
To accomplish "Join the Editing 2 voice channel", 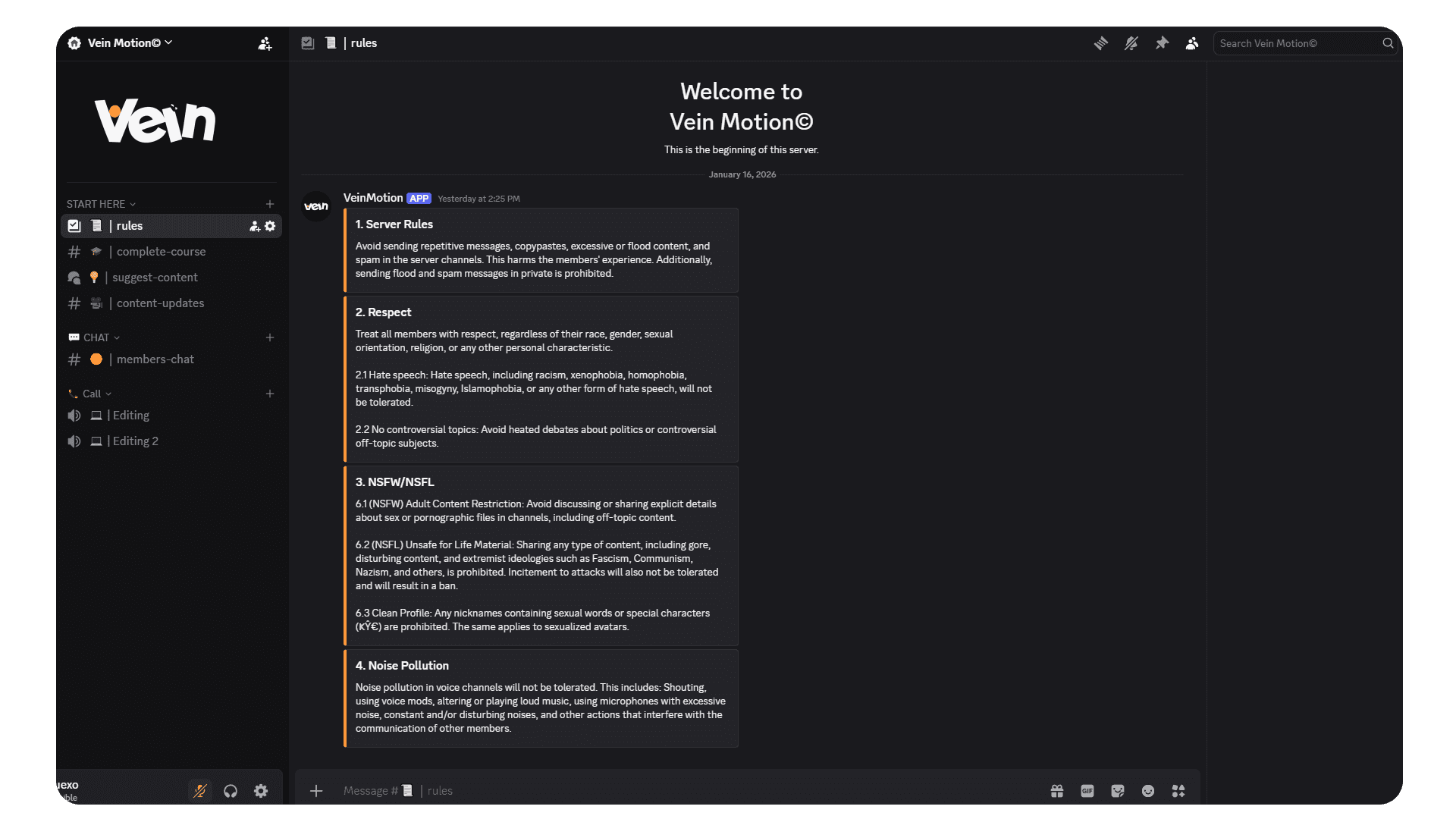I will click(x=135, y=441).
